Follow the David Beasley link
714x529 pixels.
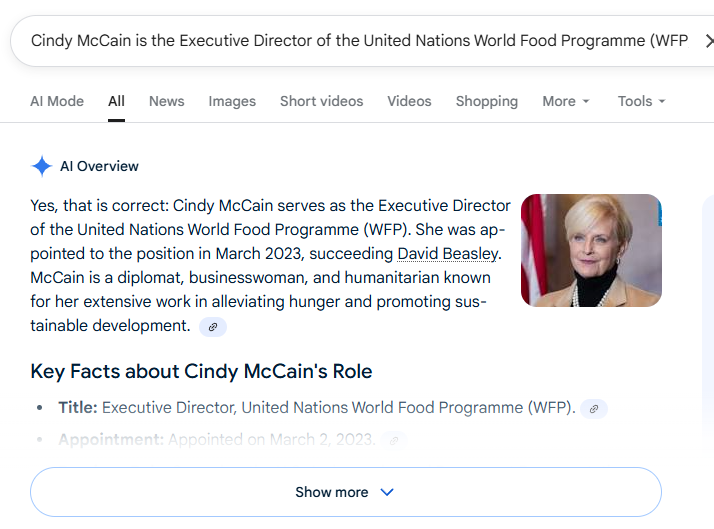pos(448,254)
